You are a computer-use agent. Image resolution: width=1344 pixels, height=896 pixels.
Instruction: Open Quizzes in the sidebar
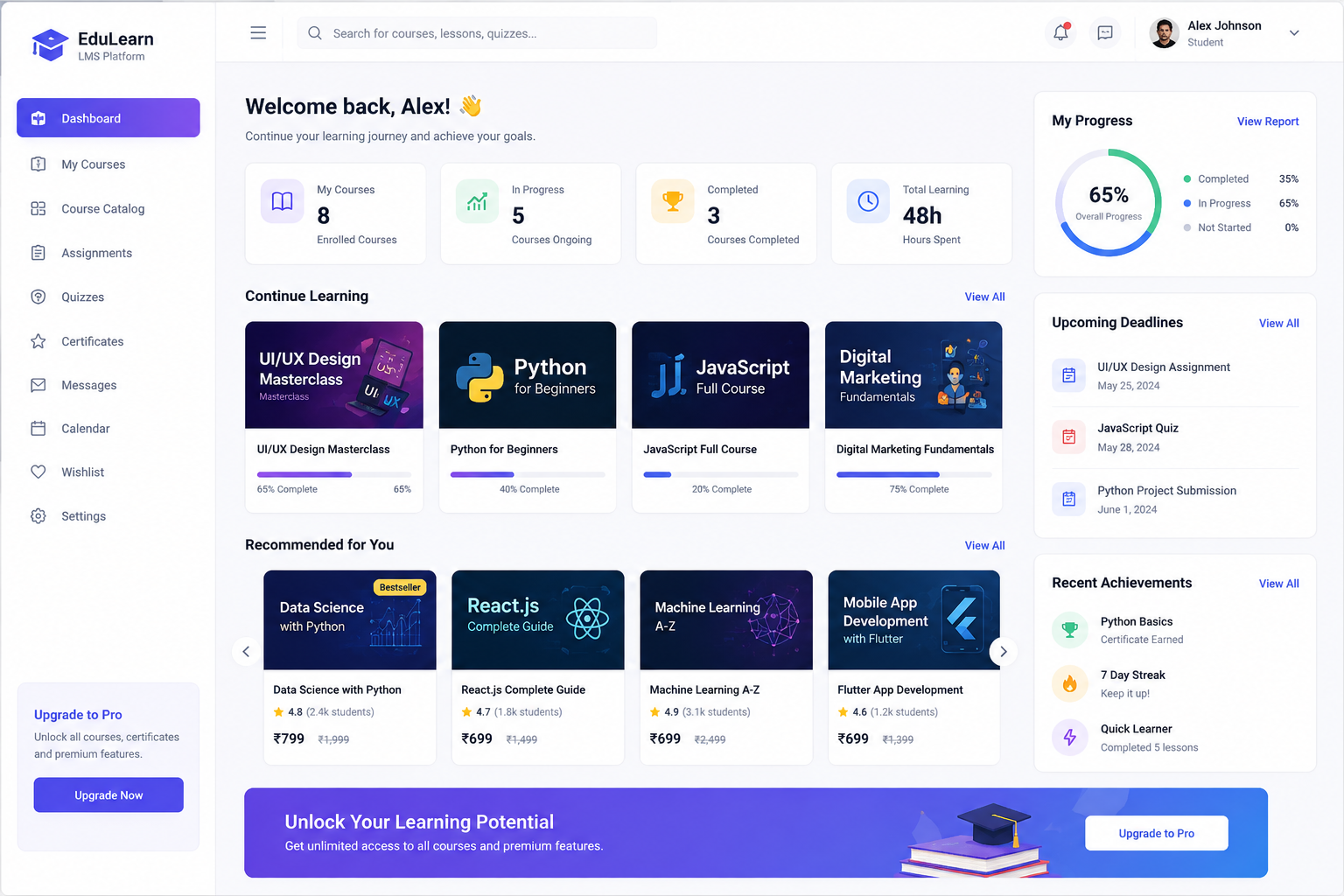(x=108, y=297)
